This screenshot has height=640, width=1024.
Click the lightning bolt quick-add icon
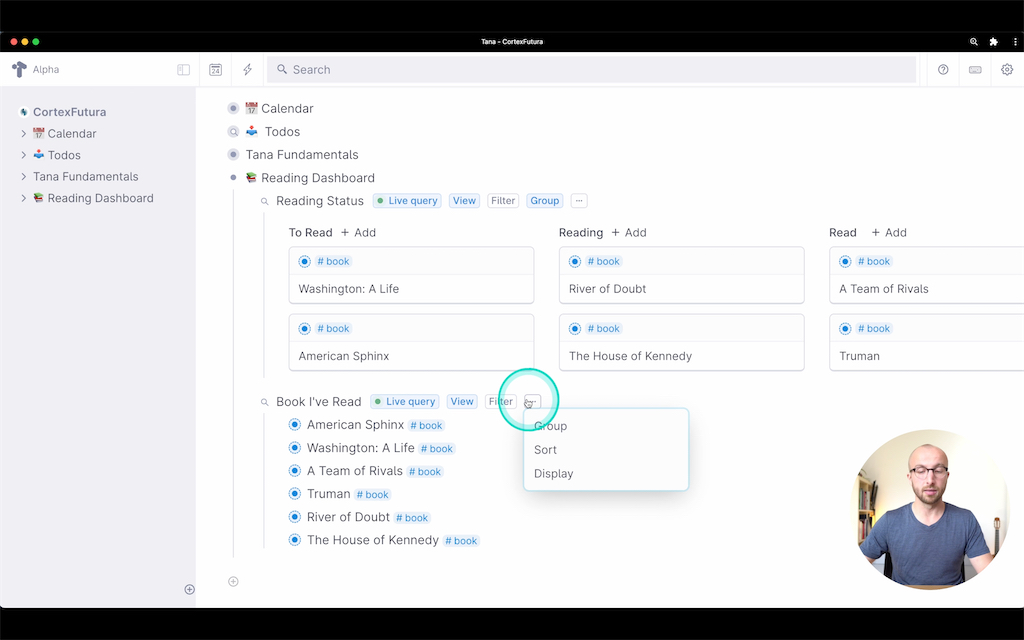(x=247, y=70)
